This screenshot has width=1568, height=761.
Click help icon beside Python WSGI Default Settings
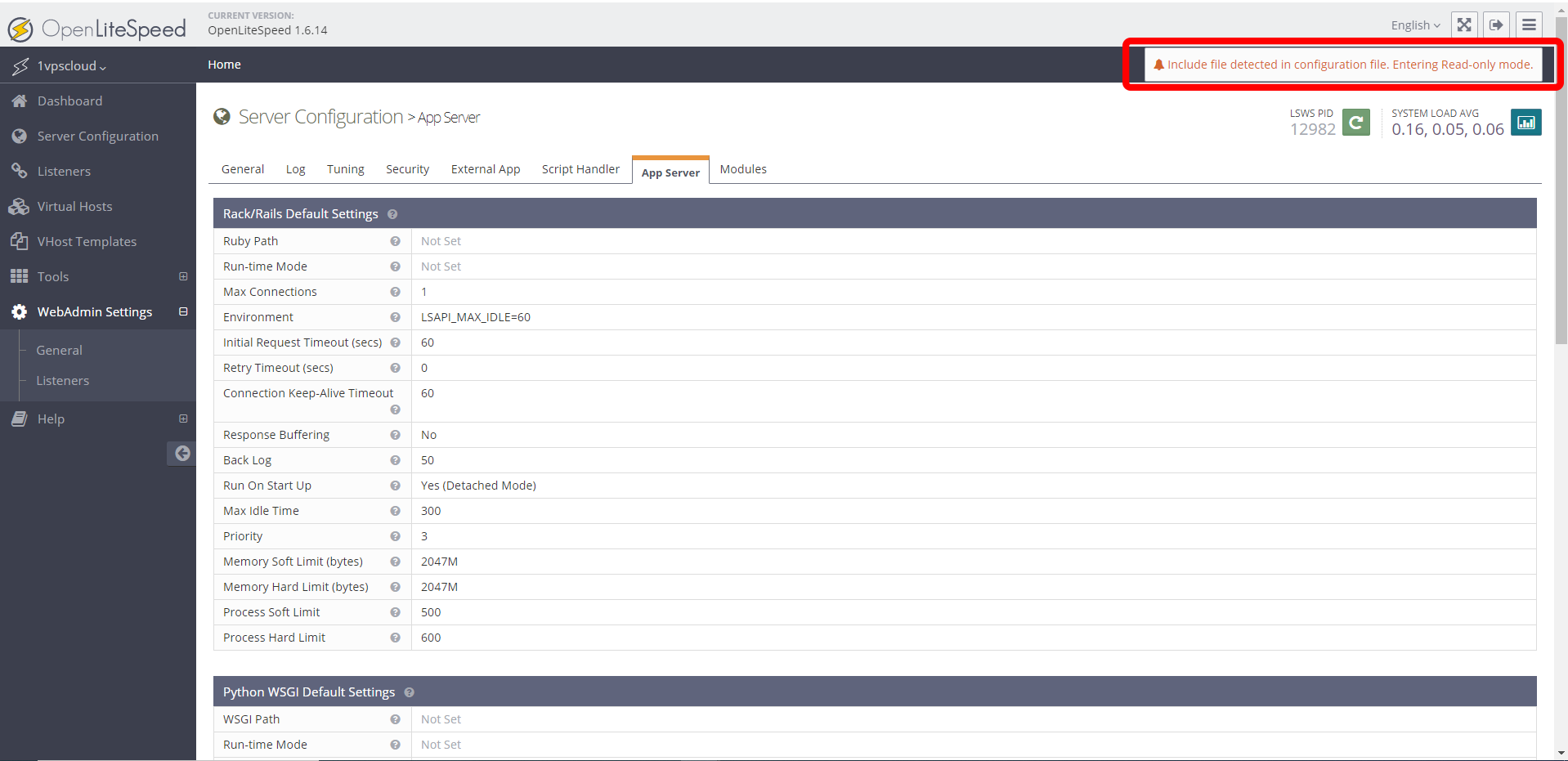tap(409, 692)
